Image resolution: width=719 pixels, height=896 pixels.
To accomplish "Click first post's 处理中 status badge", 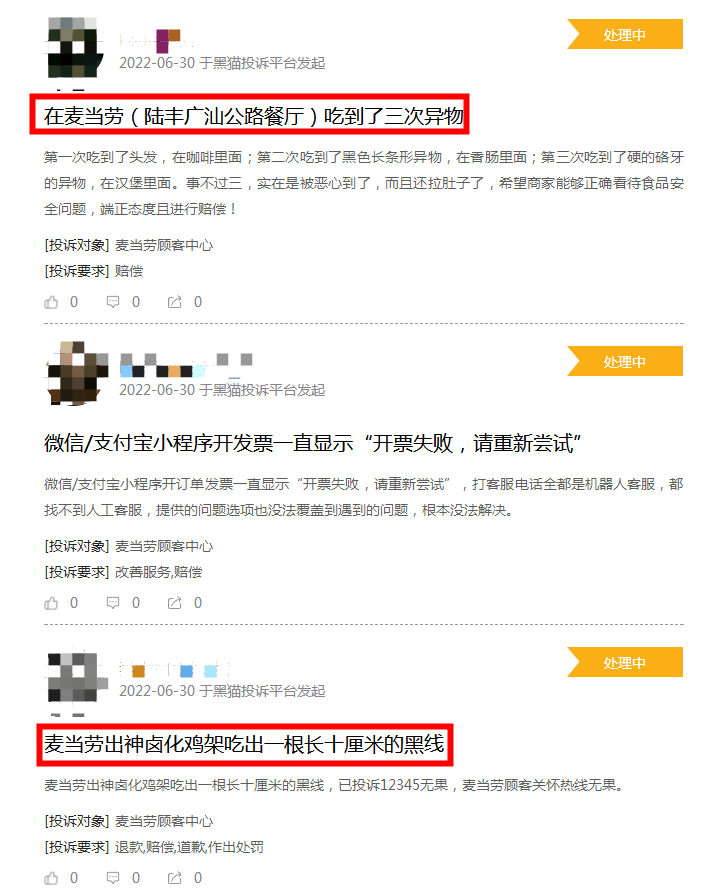I will click(625, 34).
